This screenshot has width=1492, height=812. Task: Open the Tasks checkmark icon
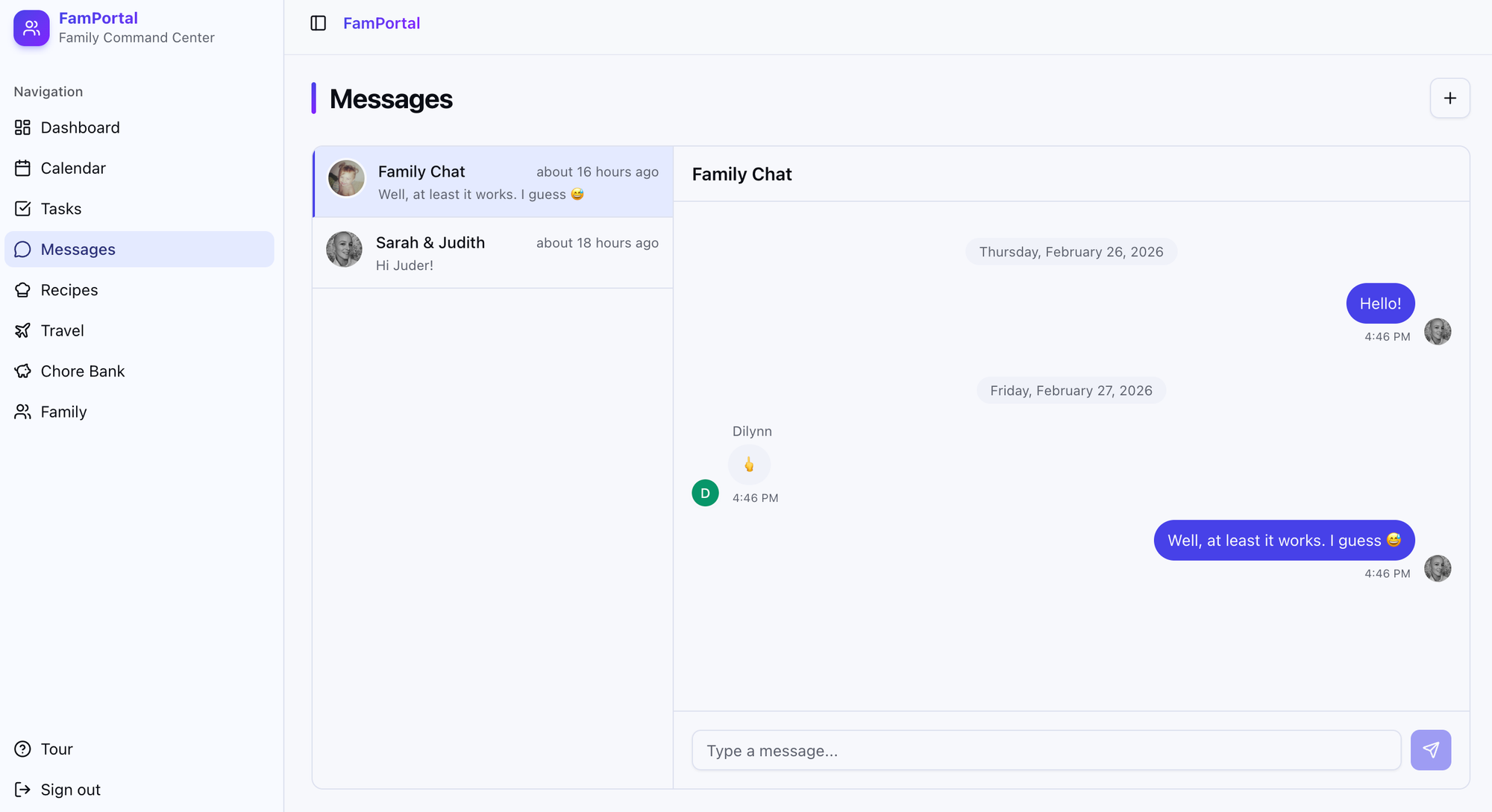point(23,209)
